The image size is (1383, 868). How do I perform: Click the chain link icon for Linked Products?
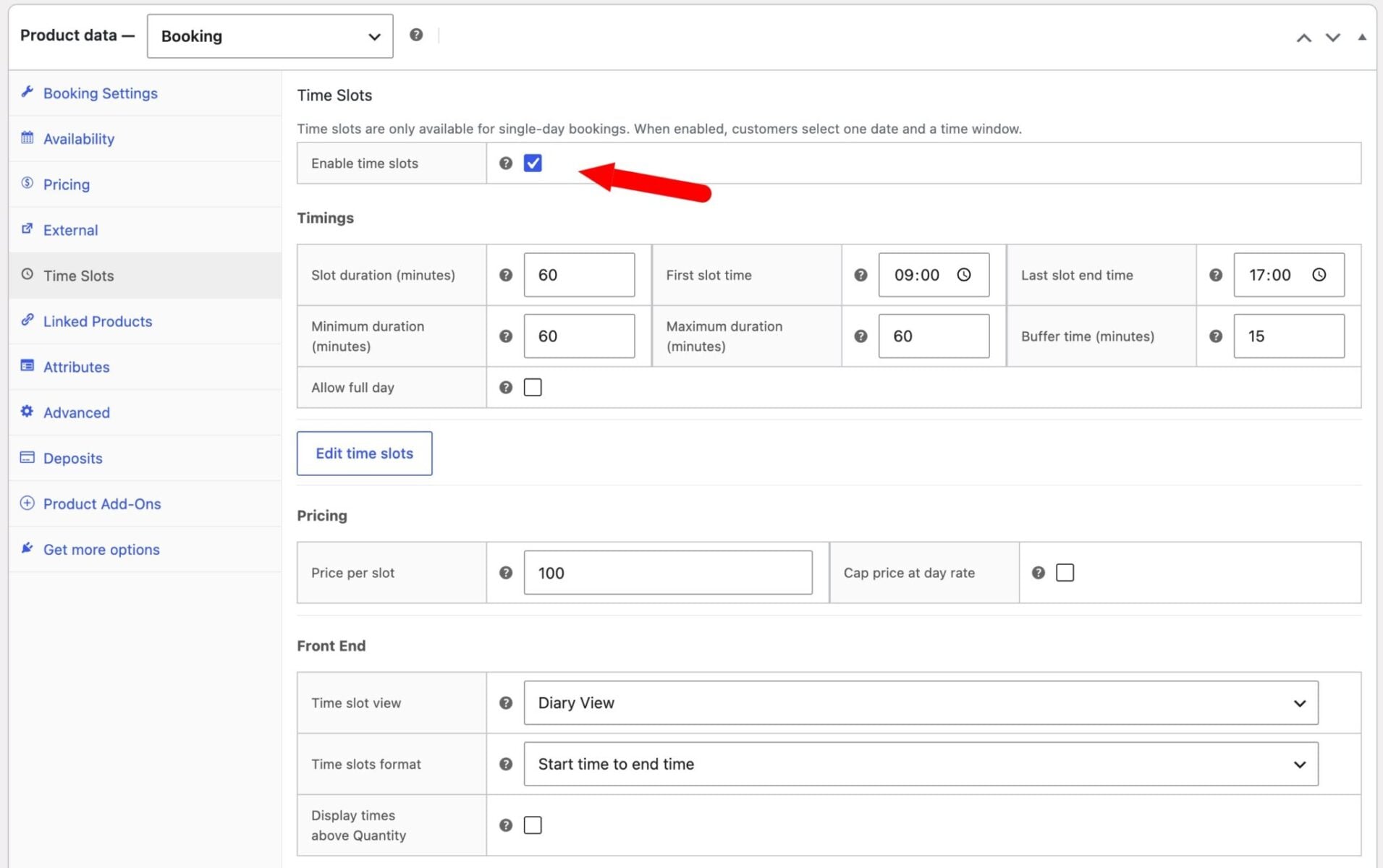[28, 320]
